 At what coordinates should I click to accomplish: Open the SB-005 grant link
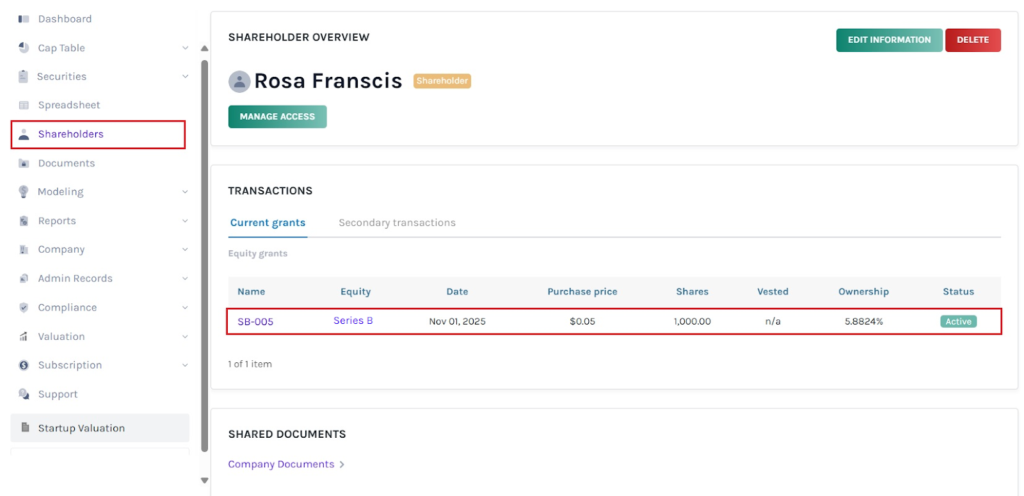click(x=255, y=322)
